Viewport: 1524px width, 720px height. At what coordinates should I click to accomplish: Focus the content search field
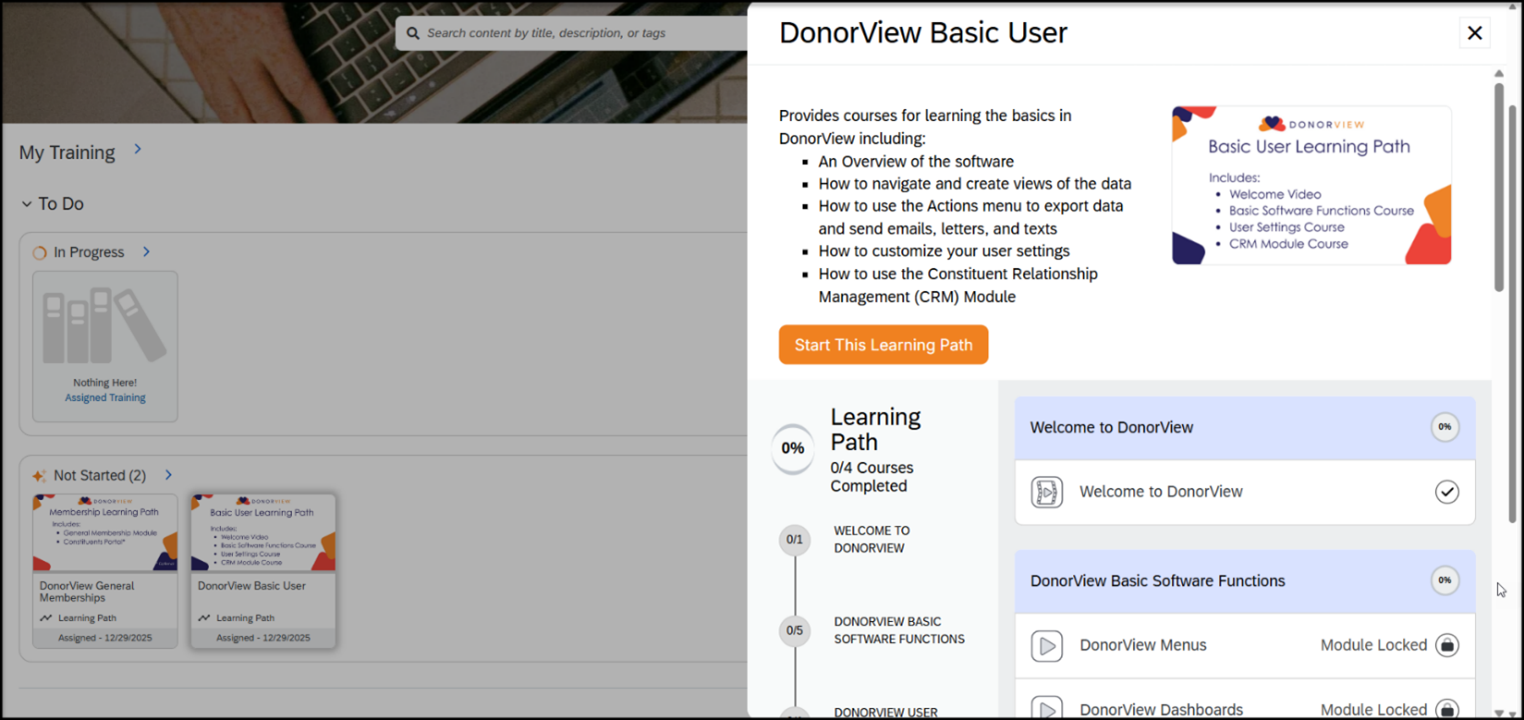572,33
